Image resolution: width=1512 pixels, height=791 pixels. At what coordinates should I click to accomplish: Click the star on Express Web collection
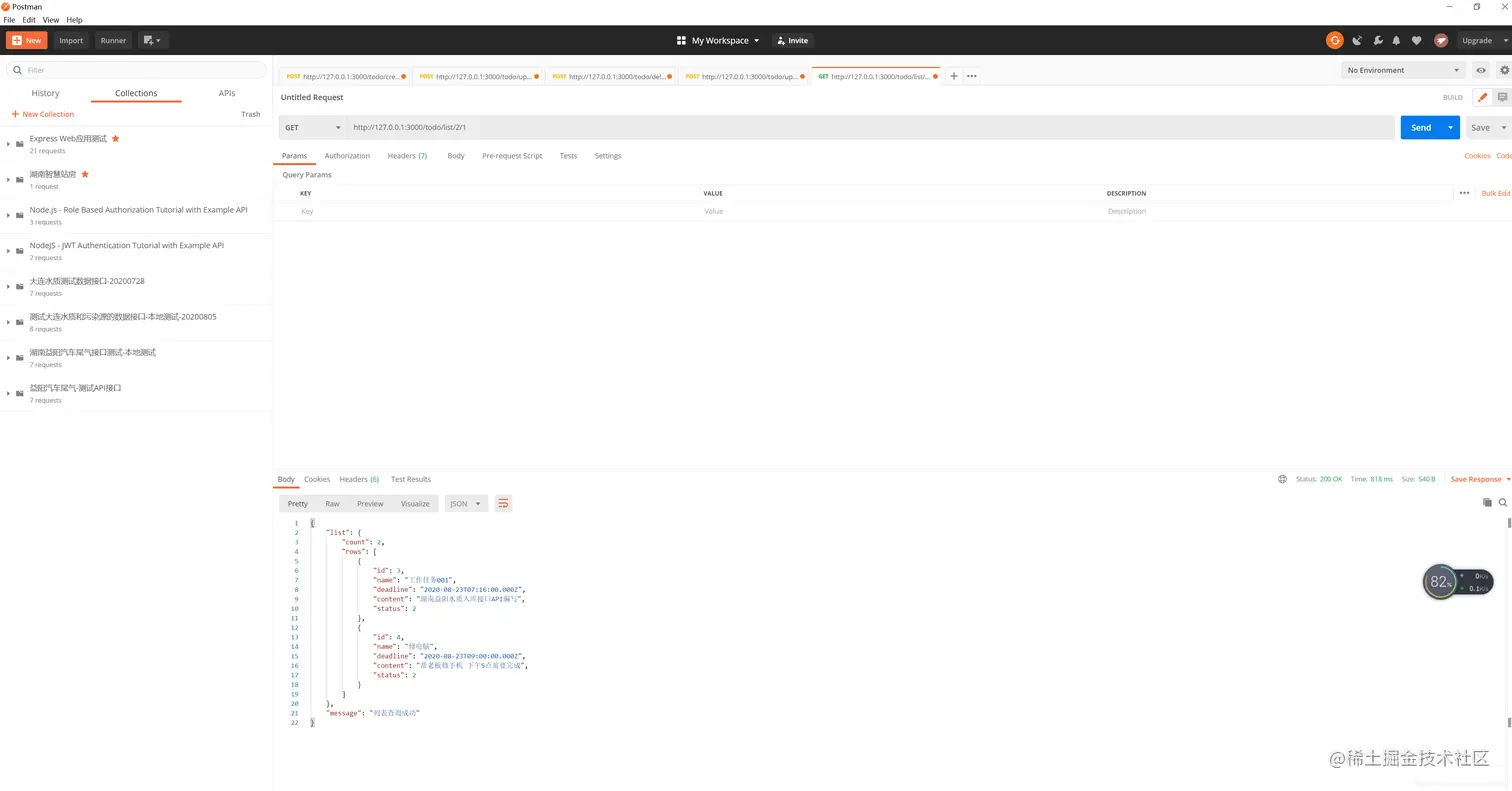115,138
